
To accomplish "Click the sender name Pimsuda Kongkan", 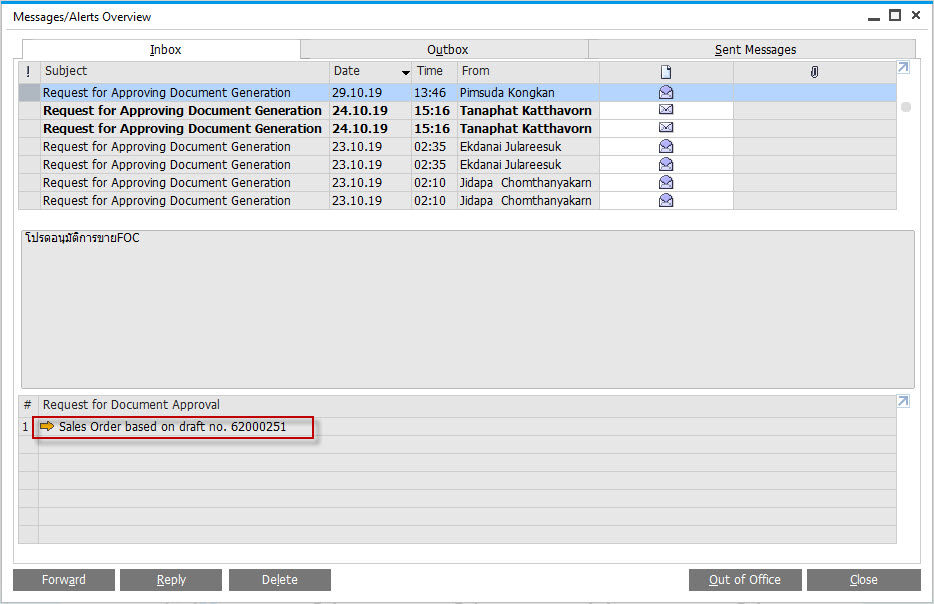I will click(507, 93).
